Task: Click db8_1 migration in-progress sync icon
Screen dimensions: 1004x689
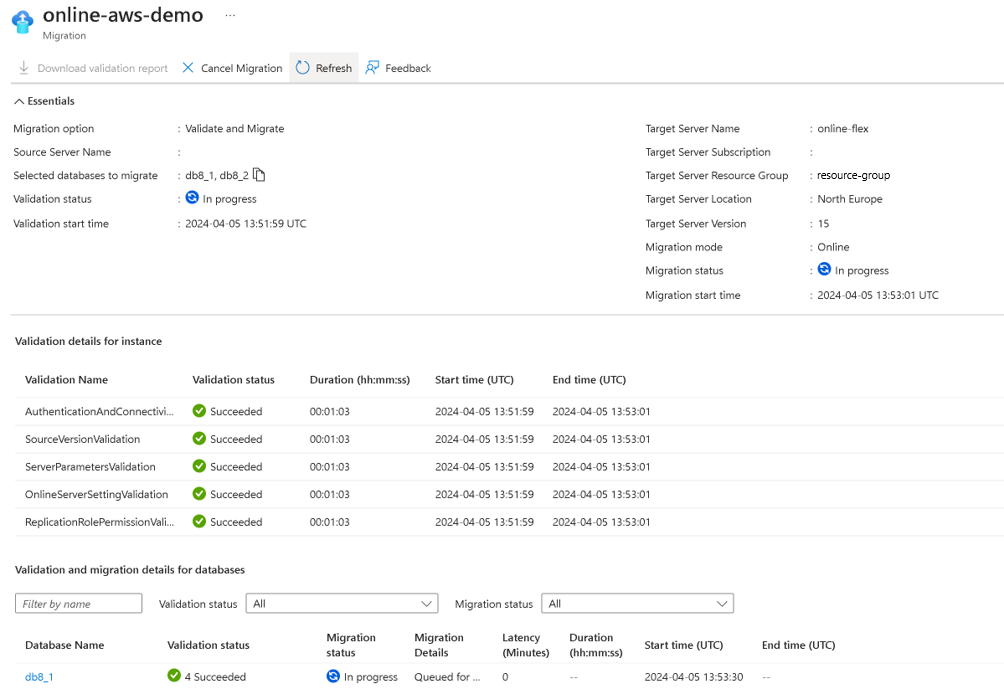Action: [333, 676]
